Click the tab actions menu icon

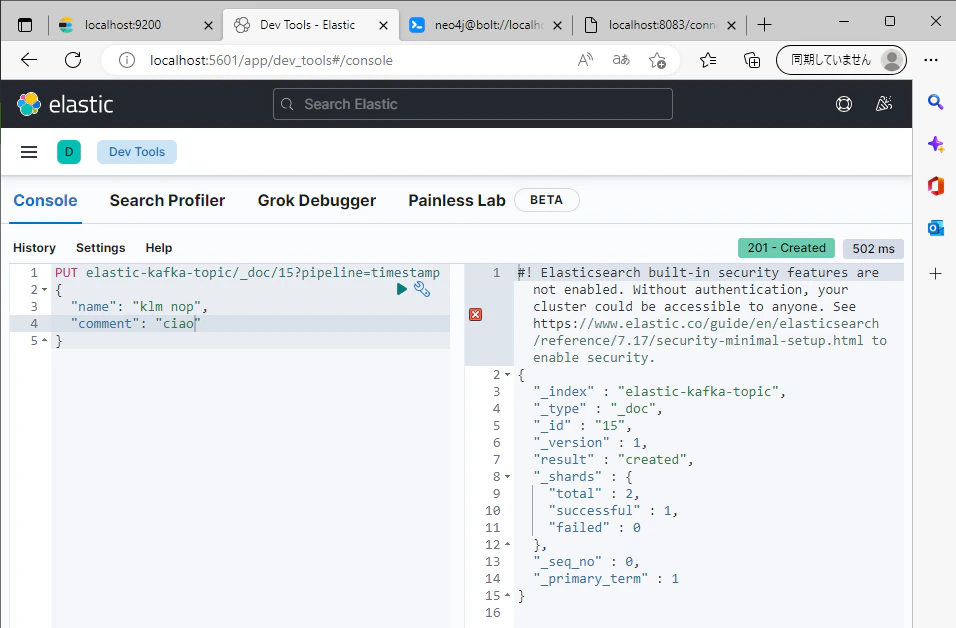[x=25, y=25]
